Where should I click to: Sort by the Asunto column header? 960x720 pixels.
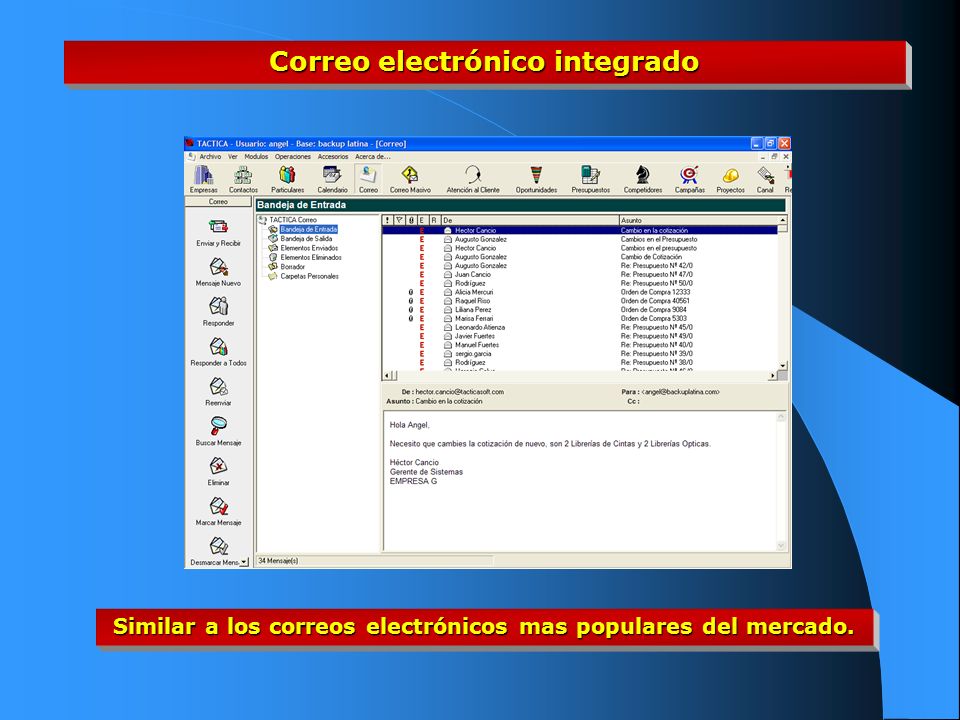tap(699, 220)
